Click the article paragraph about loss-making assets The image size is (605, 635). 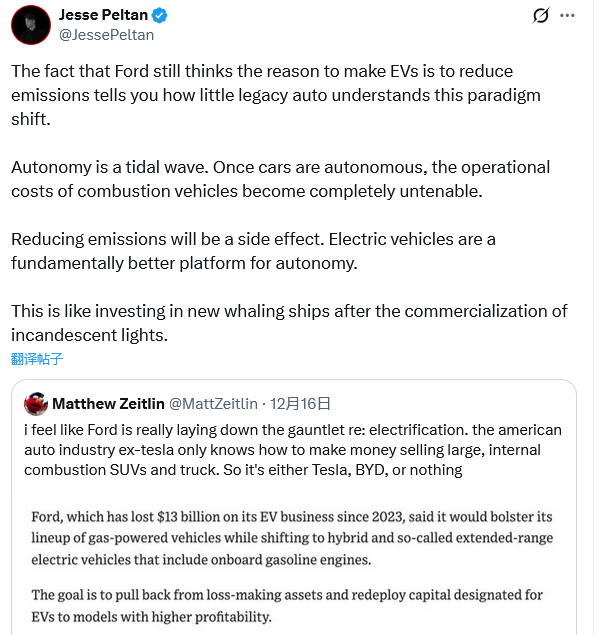[287, 605]
